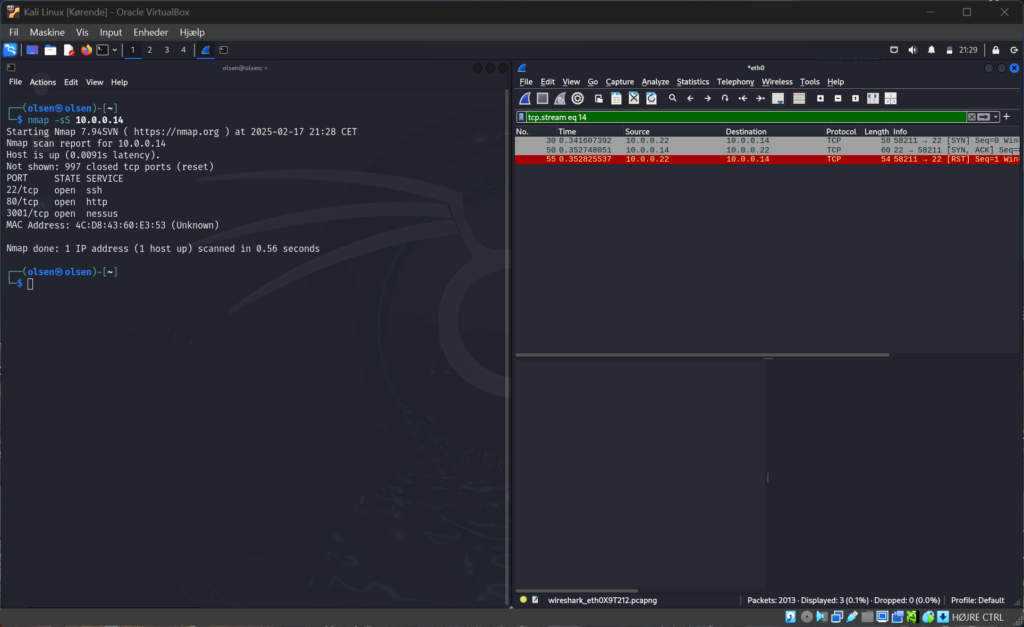
Task: Open the Profile: Default selector
Action: 977,600
